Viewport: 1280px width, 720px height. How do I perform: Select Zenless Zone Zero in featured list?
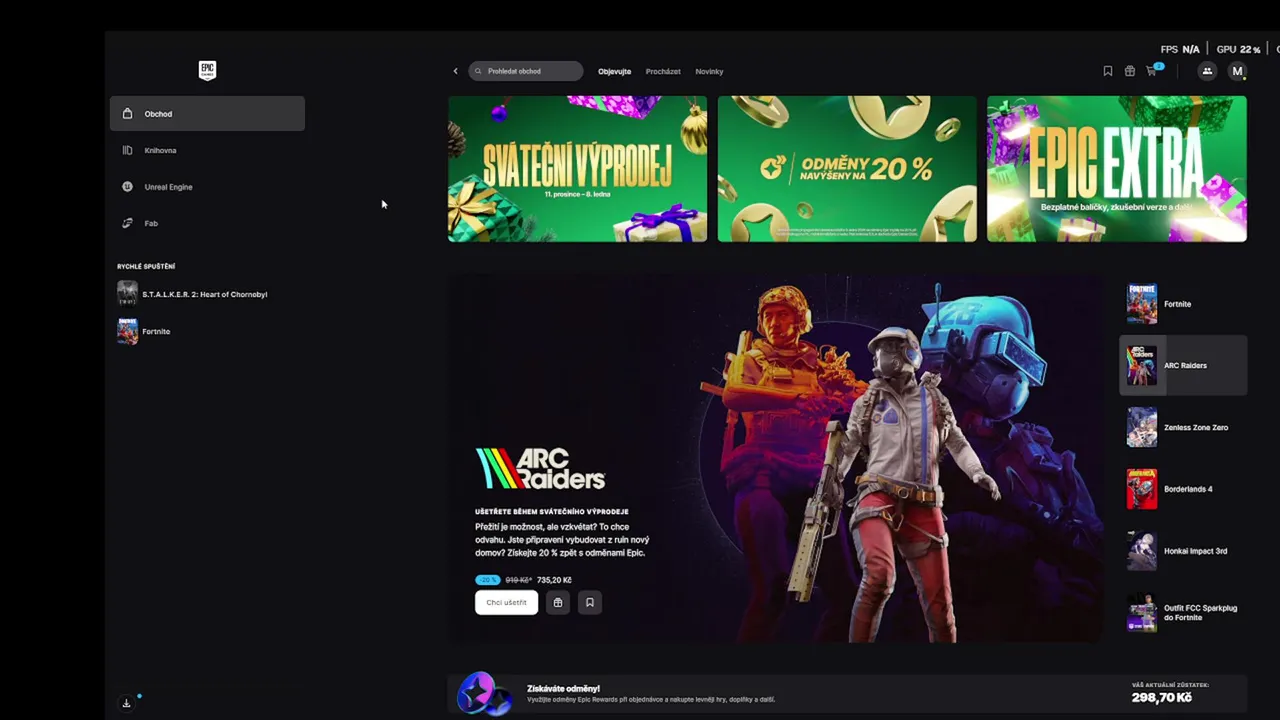(x=1183, y=427)
